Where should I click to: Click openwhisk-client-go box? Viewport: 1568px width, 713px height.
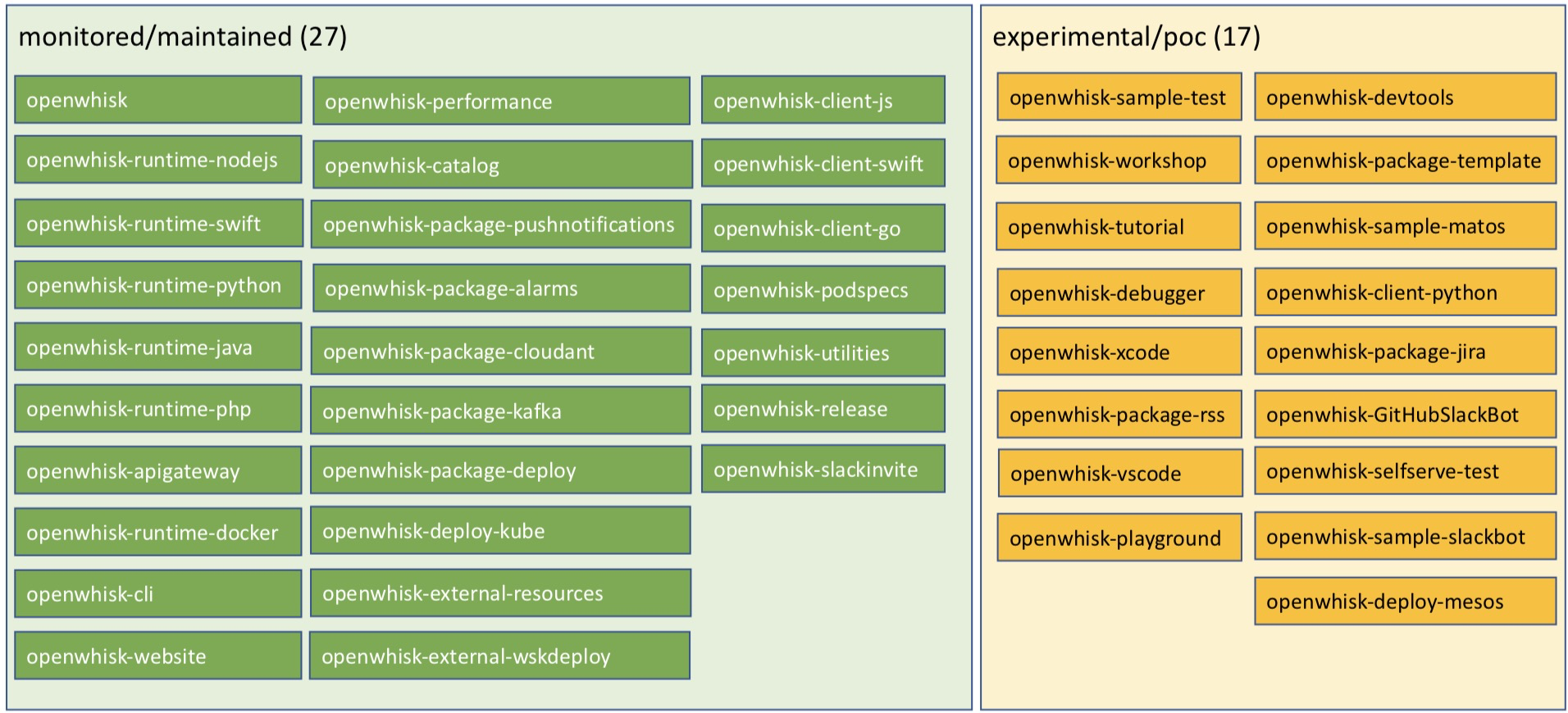click(823, 228)
